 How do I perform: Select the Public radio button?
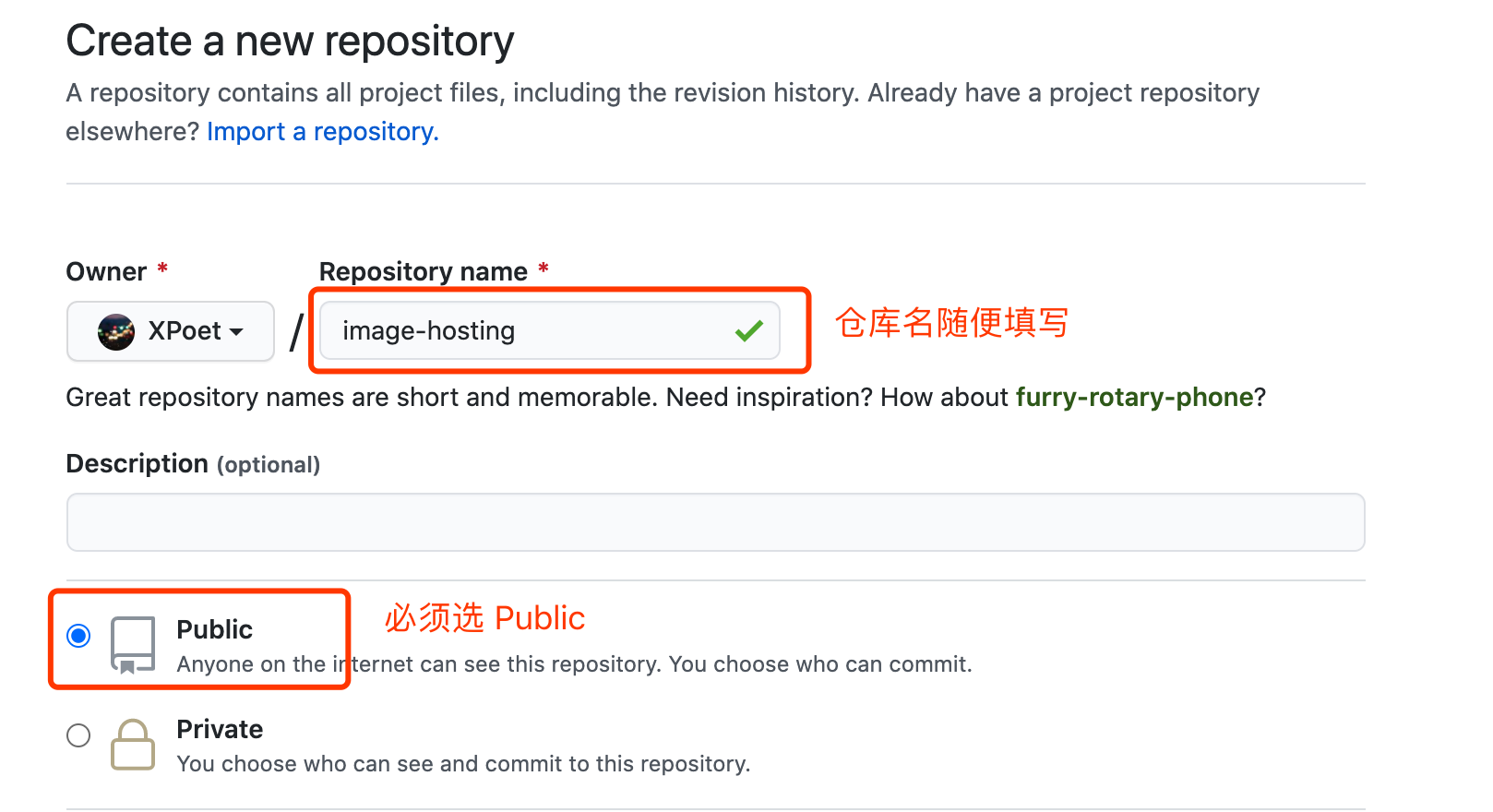(x=78, y=636)
